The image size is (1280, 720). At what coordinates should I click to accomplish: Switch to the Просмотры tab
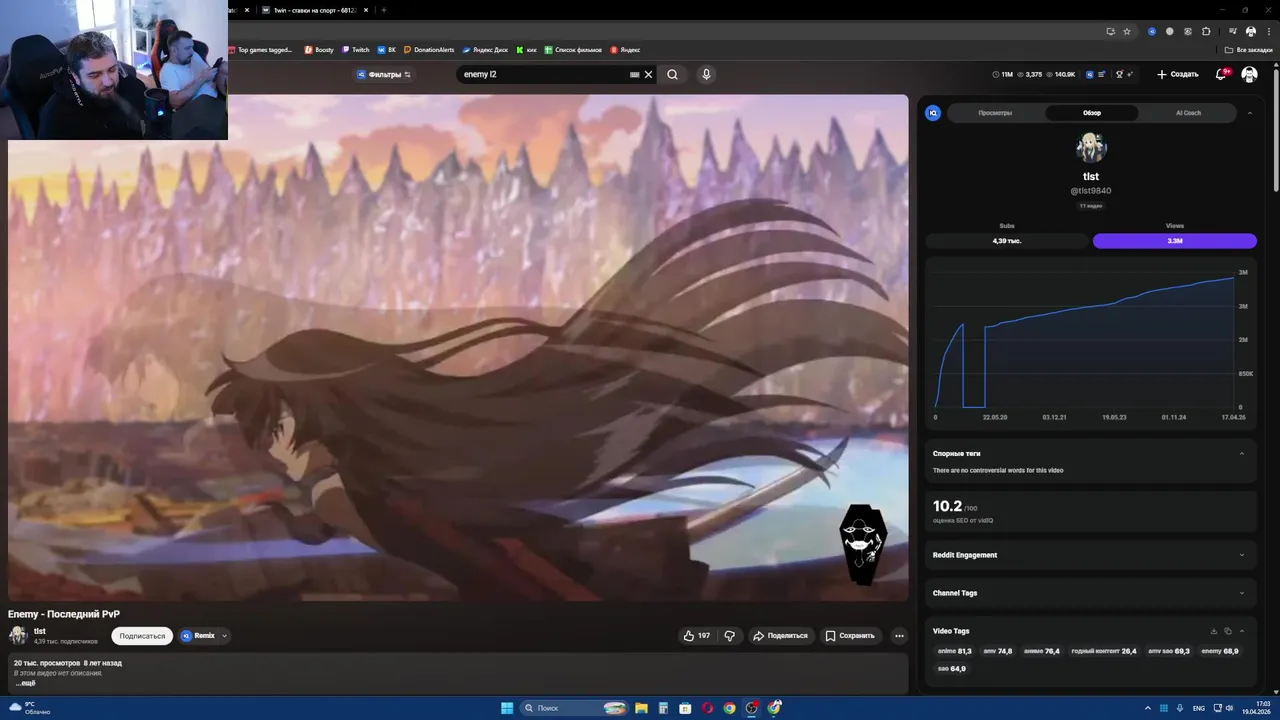(x=995, y=113)
